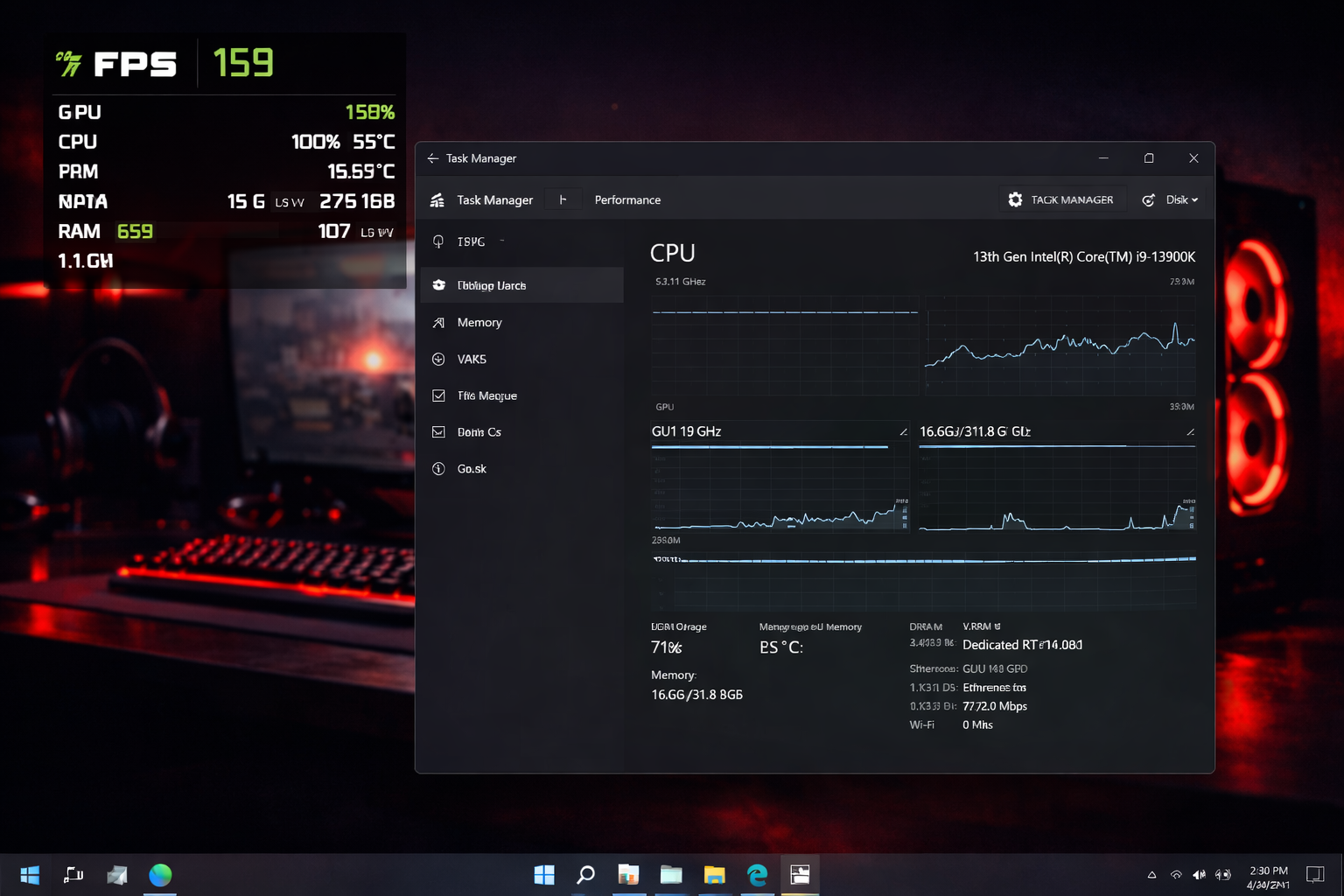This screenshot has height=896, width=1344.
Task: Toggle the checkbox icon beside File Manager entry
Action: pyautogui.click(x=439, y=395)
